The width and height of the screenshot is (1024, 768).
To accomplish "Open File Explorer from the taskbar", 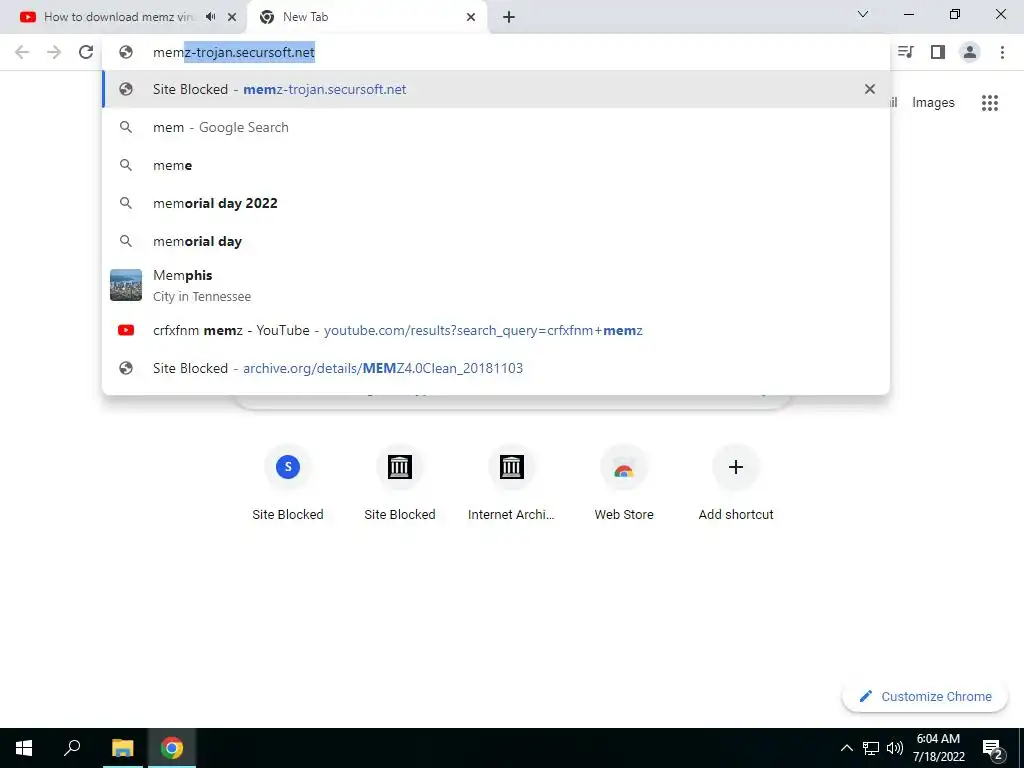I will click(122, 748).
